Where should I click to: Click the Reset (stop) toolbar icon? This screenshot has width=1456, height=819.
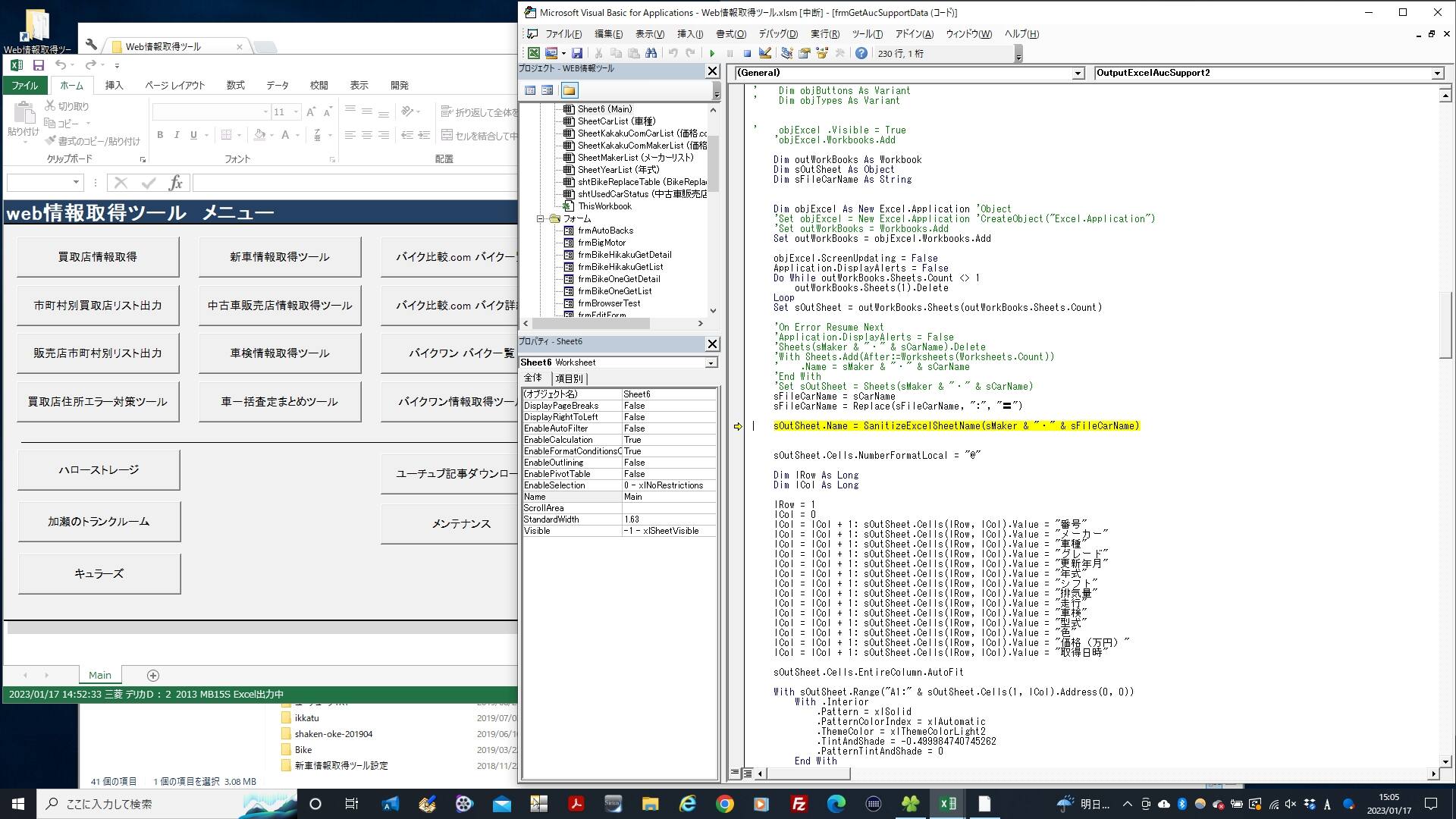tap(747, 53)
